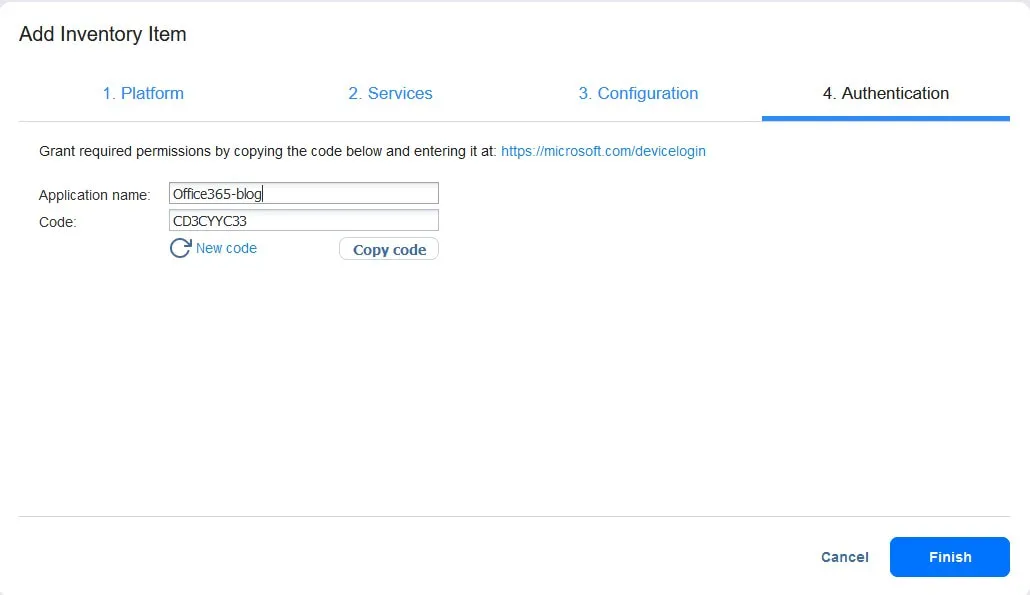Click the Add Inventory Item dialog title

click(103, 34)
